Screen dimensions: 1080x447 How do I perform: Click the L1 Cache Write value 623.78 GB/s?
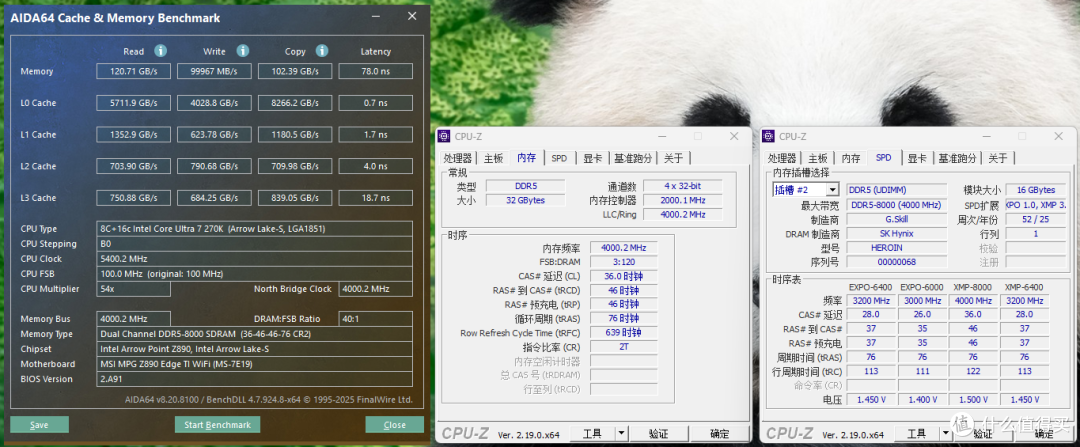click(214, 134)
